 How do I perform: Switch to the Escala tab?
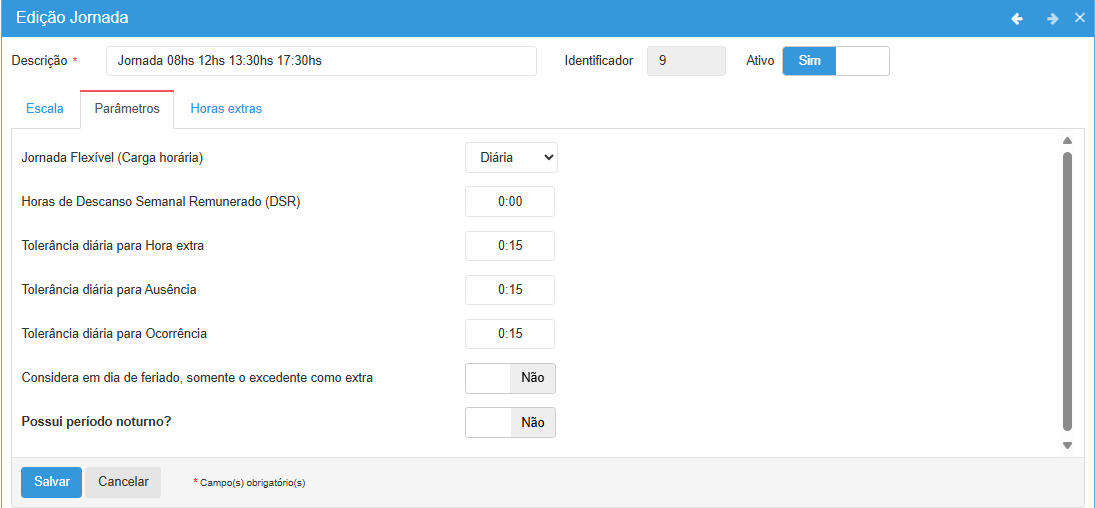(x=45, y=109)
